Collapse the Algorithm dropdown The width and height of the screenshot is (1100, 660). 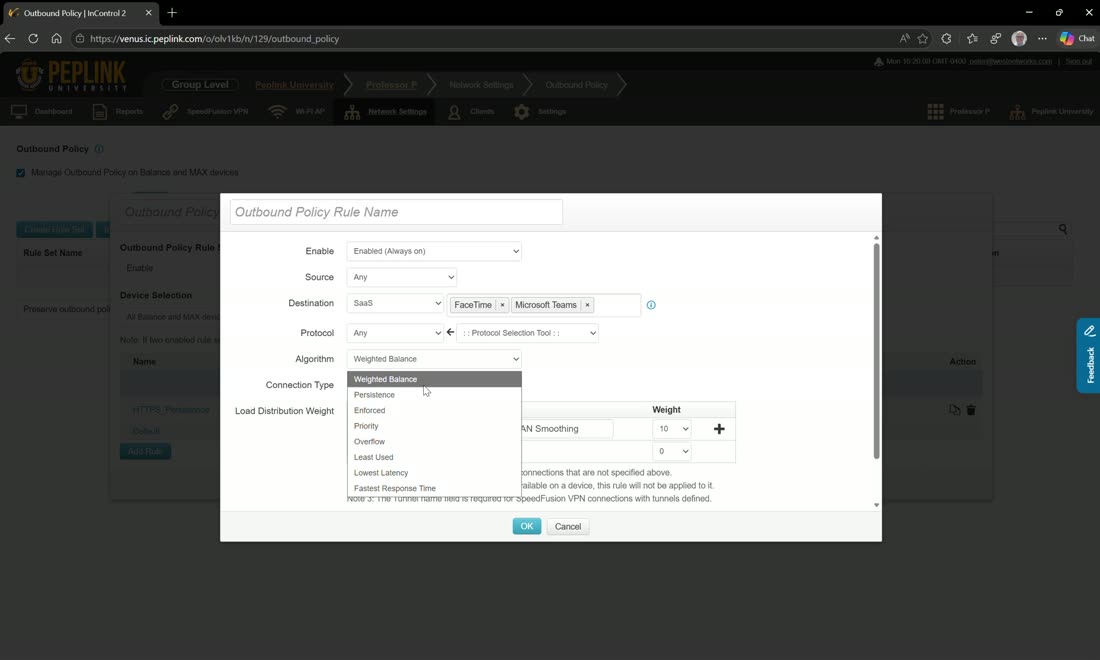[434, 359]
